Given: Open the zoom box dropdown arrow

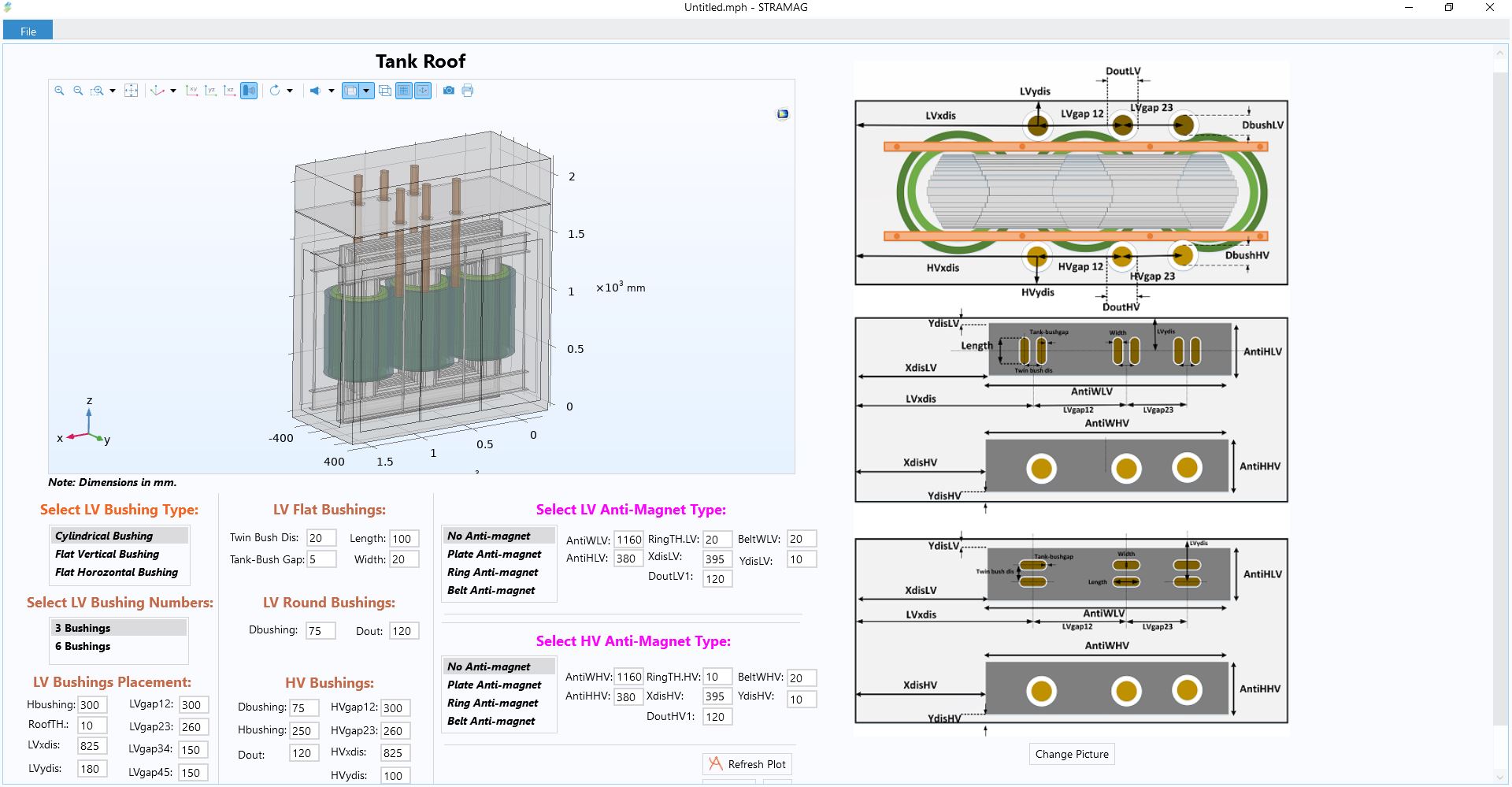Looking at the screenshot, I should coord(113,91).
